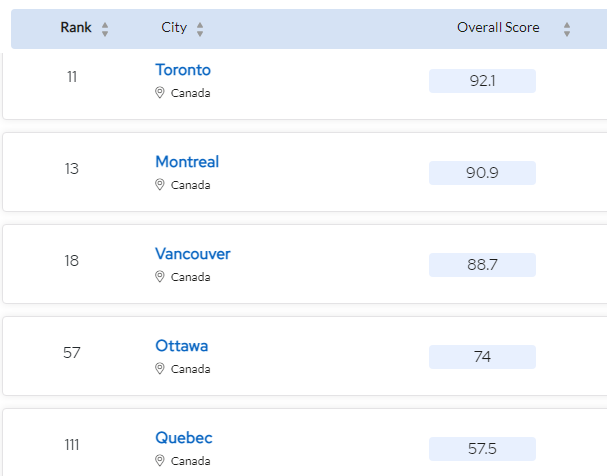Sort by Overall Score arrows
The height and width of the screenshot is (476, 607).
567,29
